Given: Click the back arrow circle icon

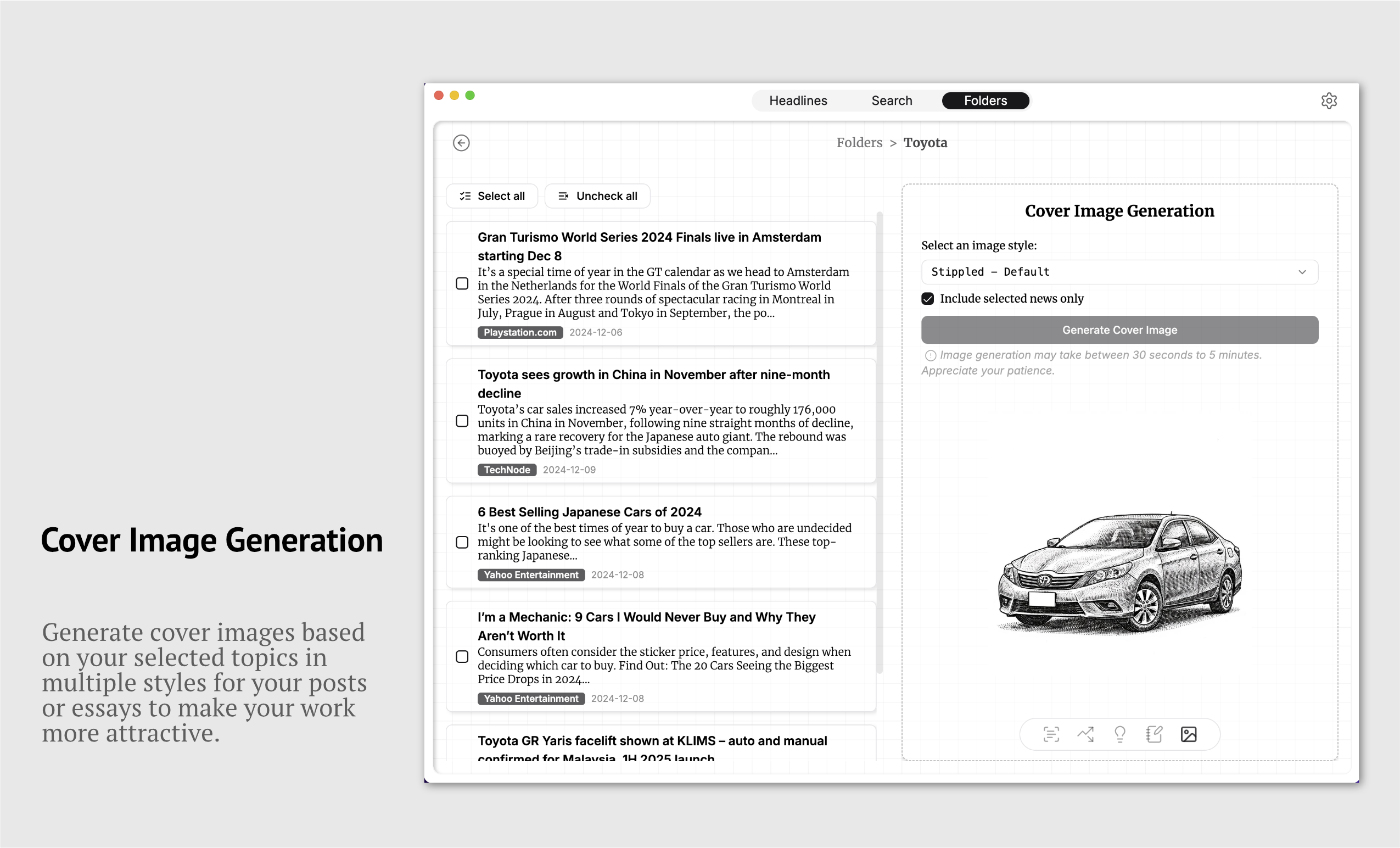Looking at the screenshot, I should click(x=461, y=143).
